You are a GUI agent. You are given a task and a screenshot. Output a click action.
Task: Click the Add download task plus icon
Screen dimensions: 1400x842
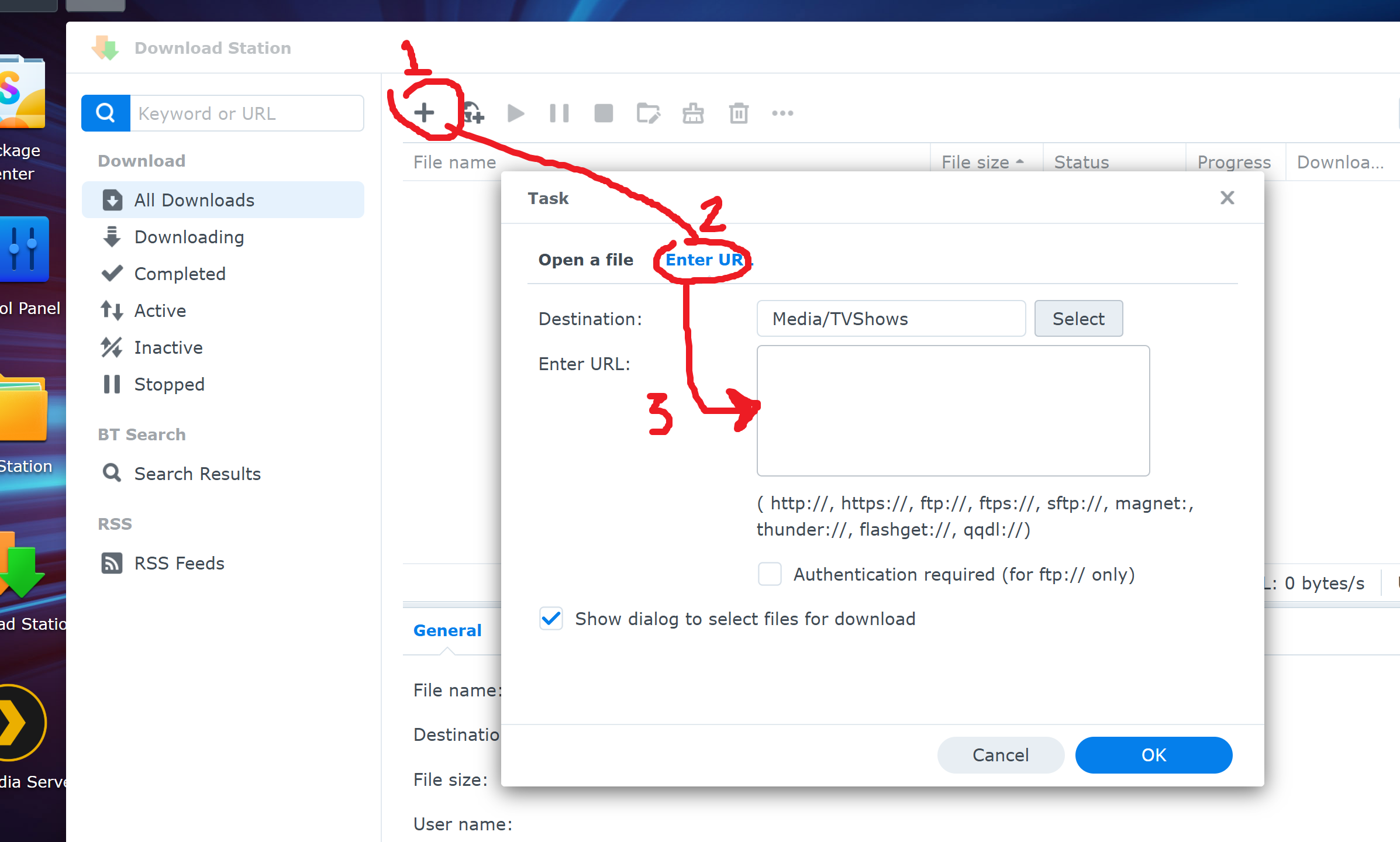click(424, 112)
